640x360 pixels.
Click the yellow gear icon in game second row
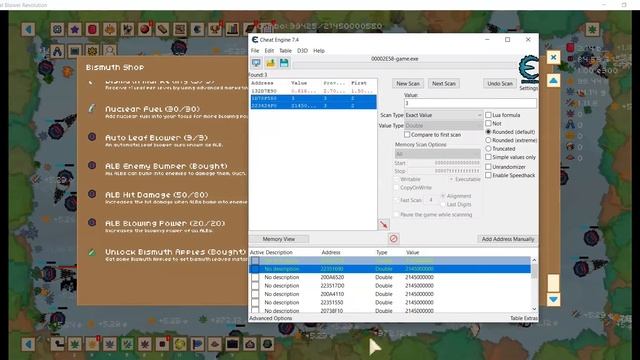tap(92, 51)
